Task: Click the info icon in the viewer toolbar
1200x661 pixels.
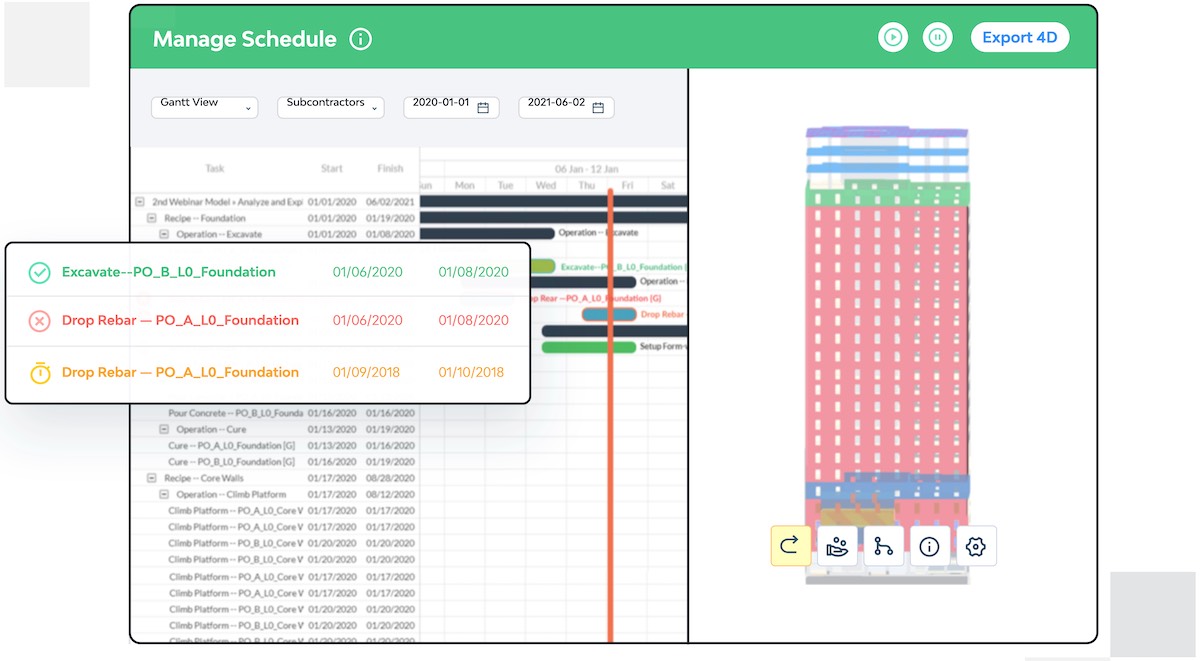Action: (929, 546)
